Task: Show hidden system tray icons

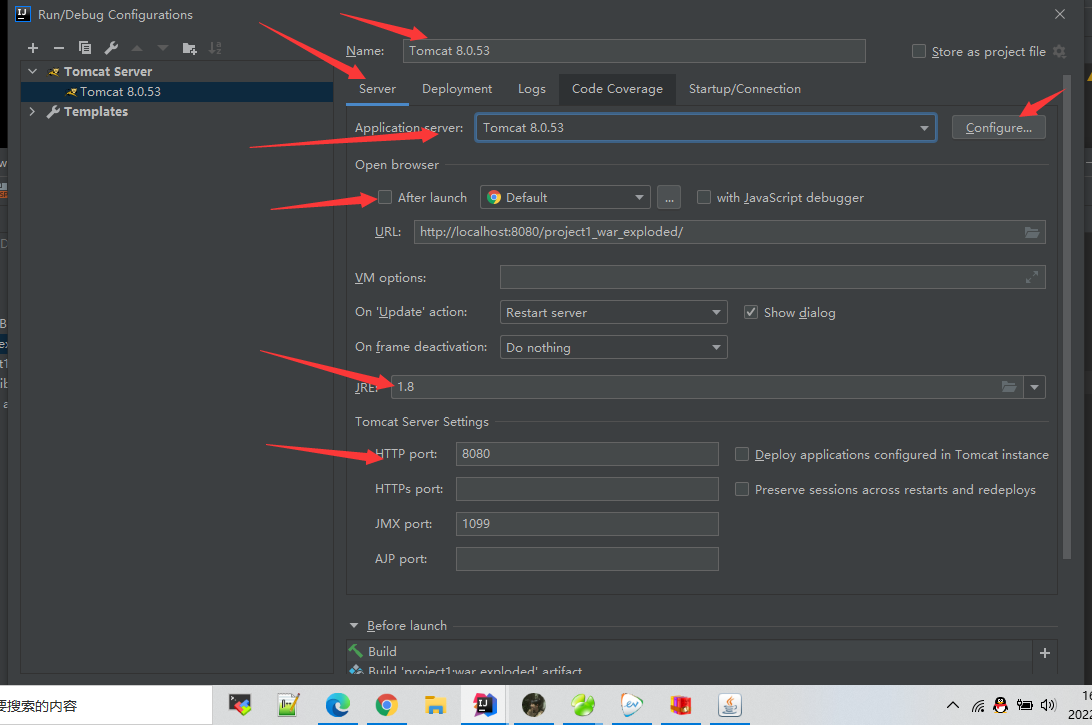Action: 953,705
